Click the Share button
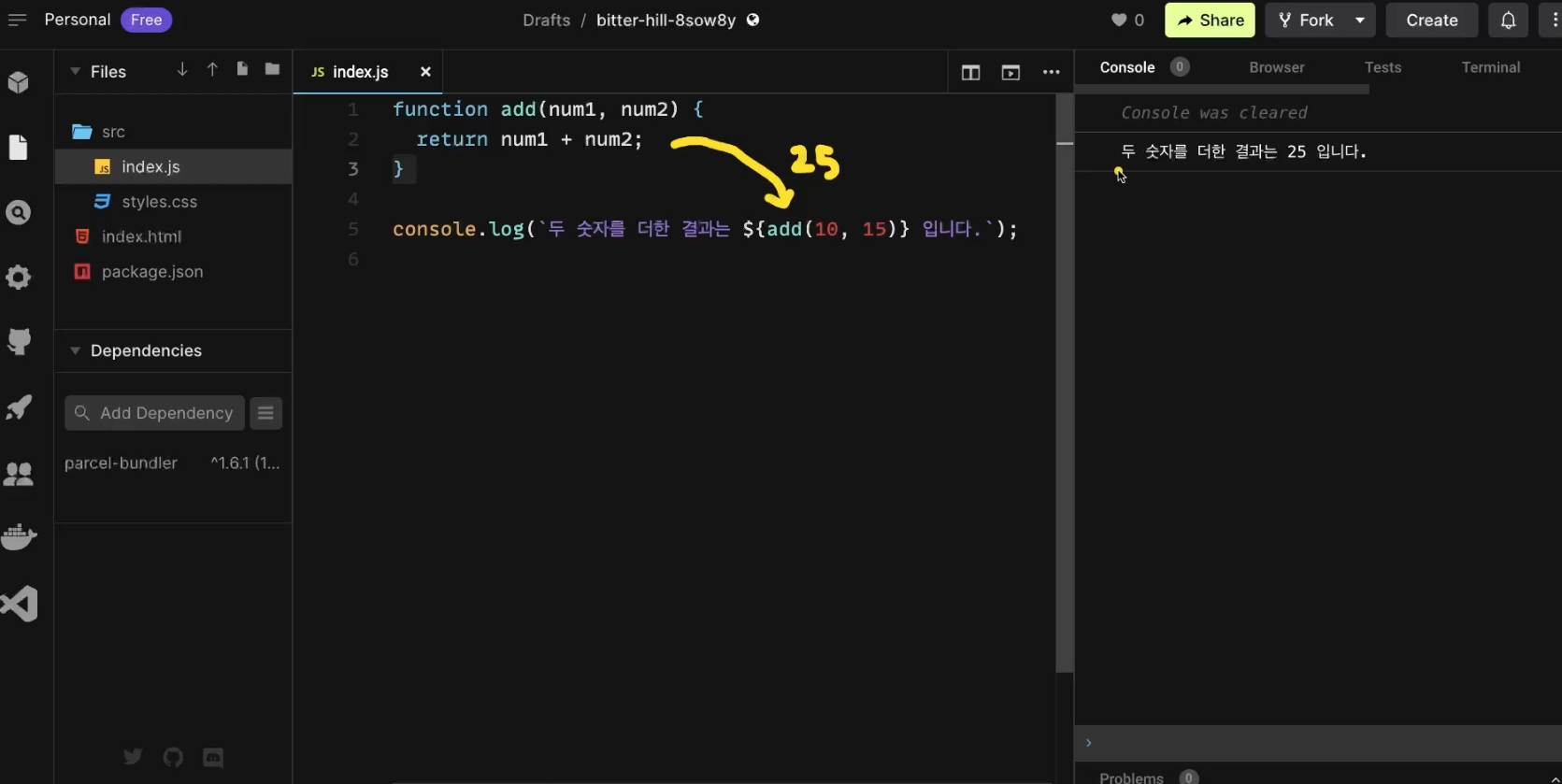Viewport: 1562px width, 784px height. (1210, 20)
